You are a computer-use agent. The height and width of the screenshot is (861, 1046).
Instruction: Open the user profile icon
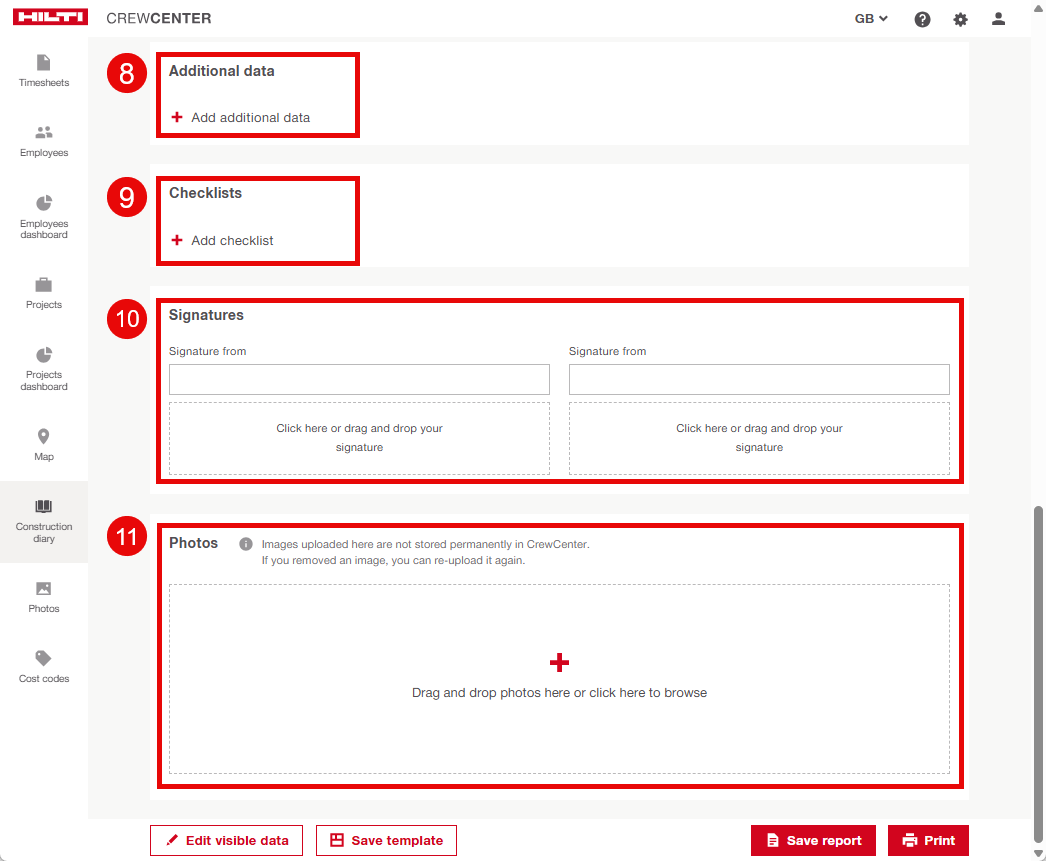998,19
